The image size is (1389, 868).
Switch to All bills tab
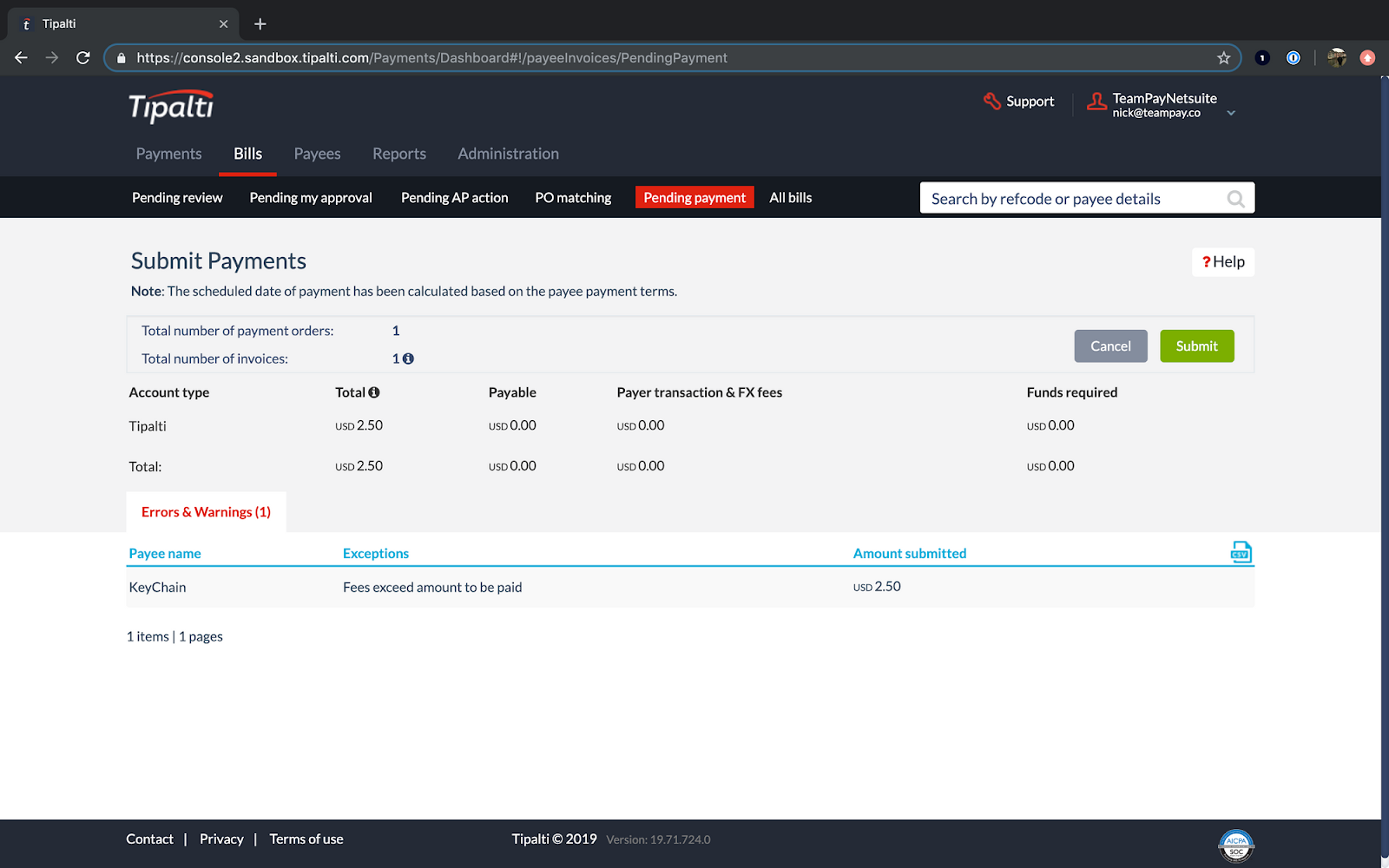791,198
